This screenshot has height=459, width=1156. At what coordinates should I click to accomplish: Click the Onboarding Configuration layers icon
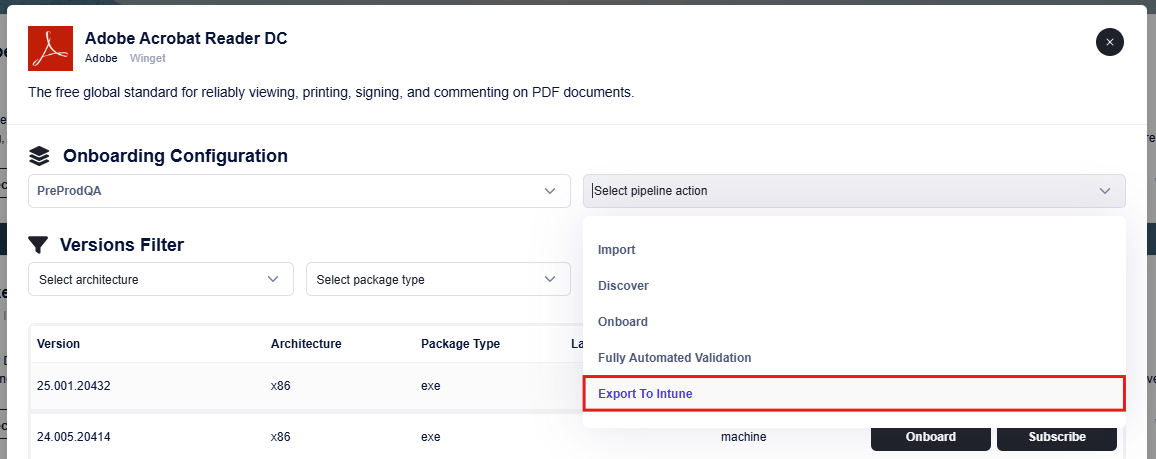click(x=39, y=156)
